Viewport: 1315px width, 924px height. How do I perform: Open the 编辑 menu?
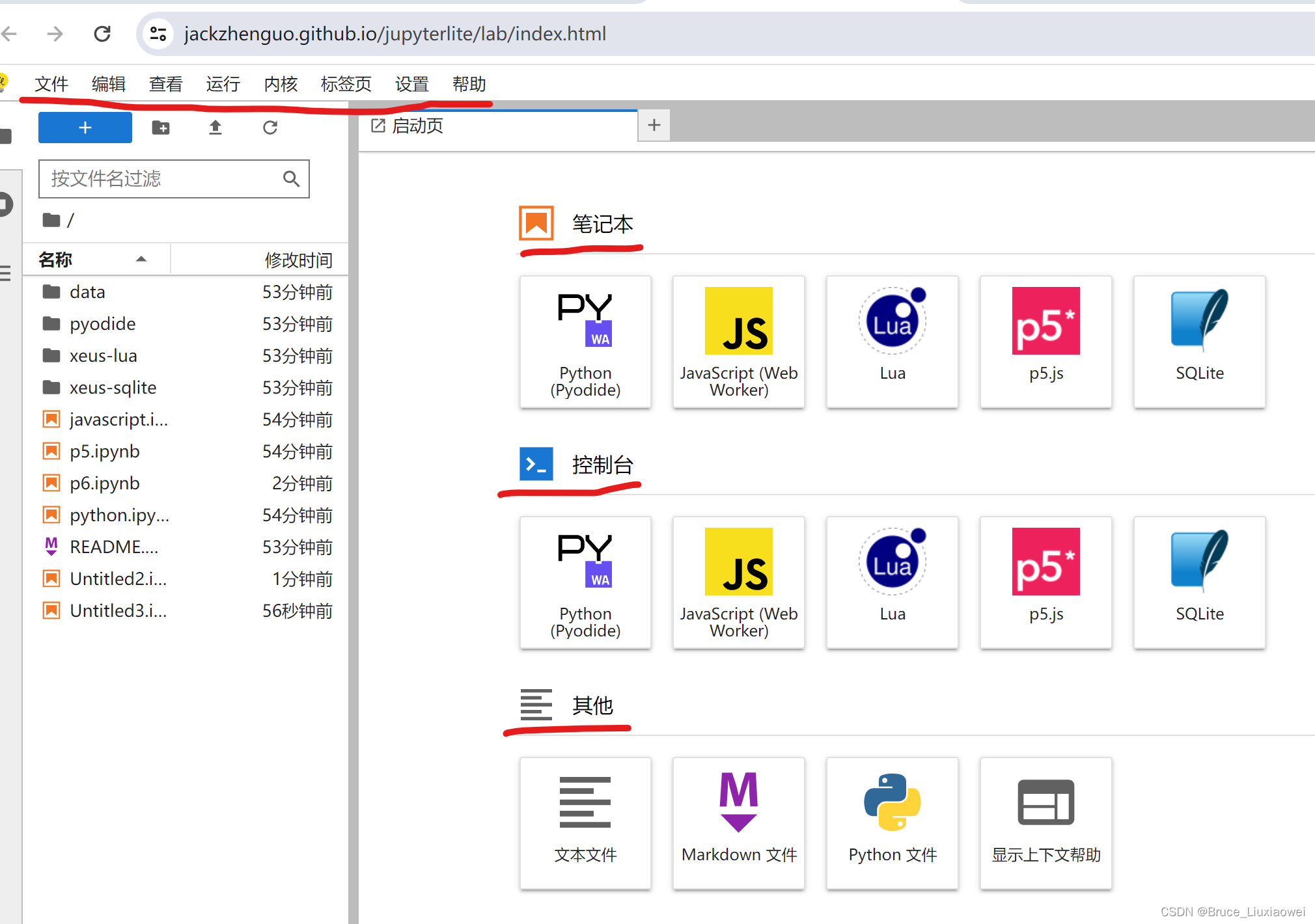point(108,84)
